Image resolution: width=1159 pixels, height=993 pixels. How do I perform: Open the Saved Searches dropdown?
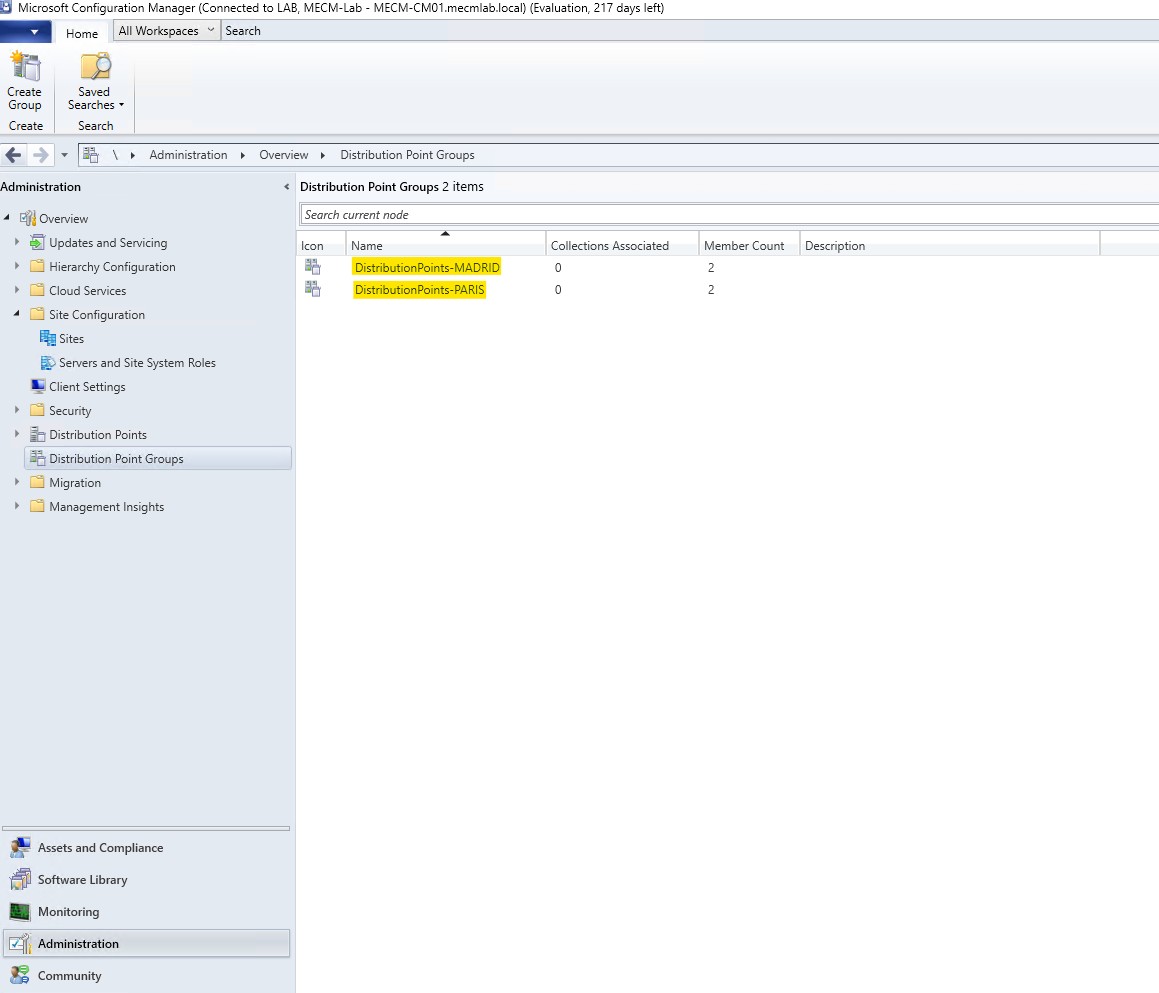click(95, 81)
